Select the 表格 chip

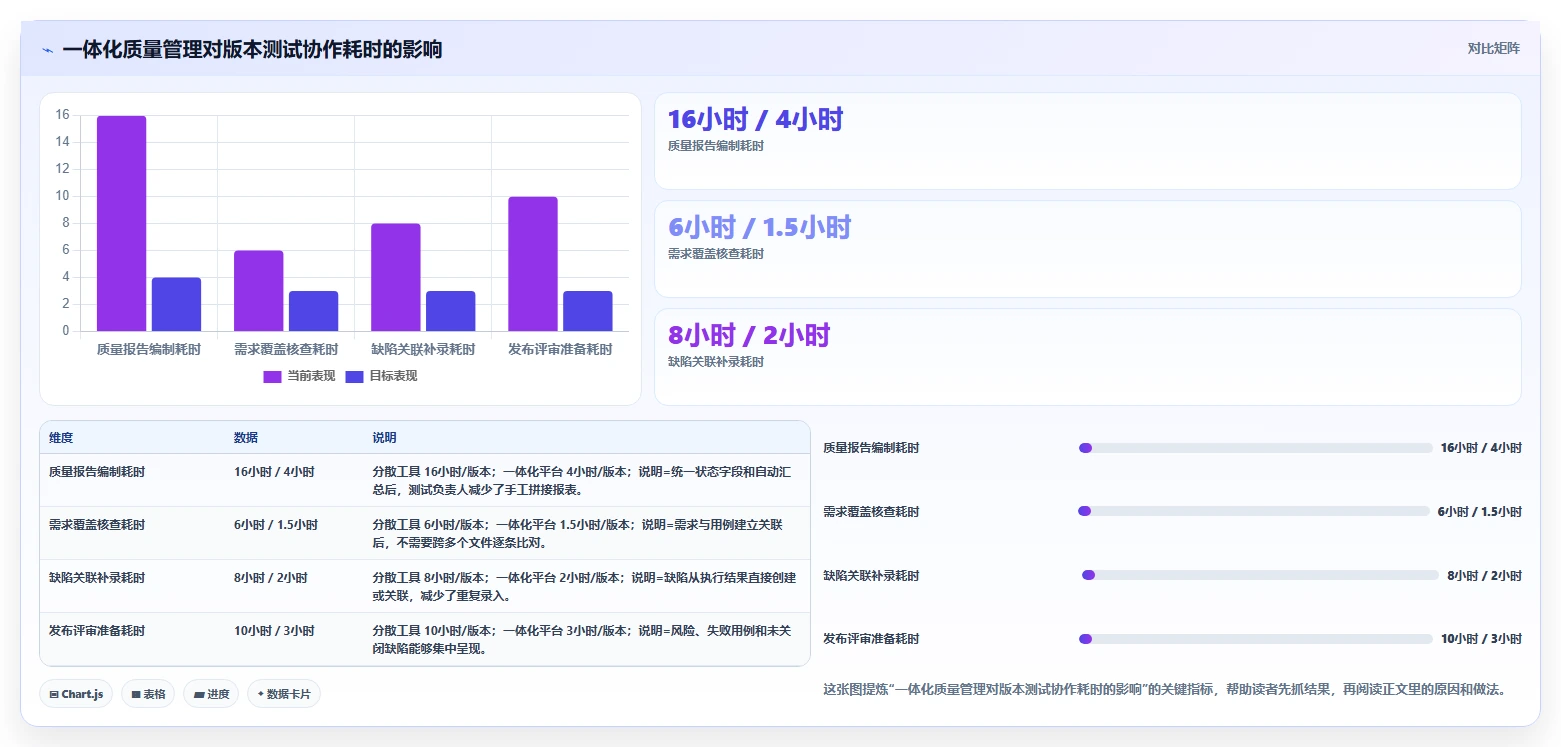(148, 694)
